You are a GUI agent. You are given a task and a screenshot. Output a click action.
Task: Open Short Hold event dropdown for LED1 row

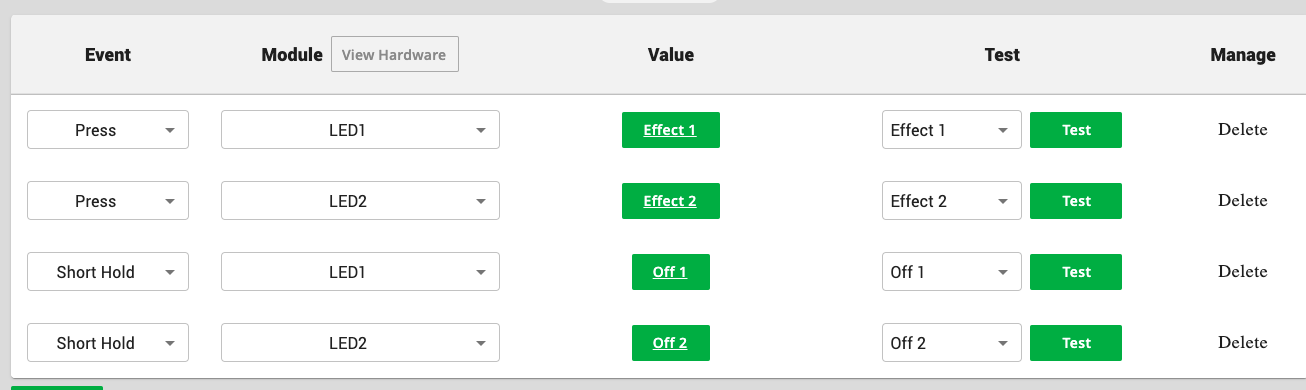tap(108, 272)
